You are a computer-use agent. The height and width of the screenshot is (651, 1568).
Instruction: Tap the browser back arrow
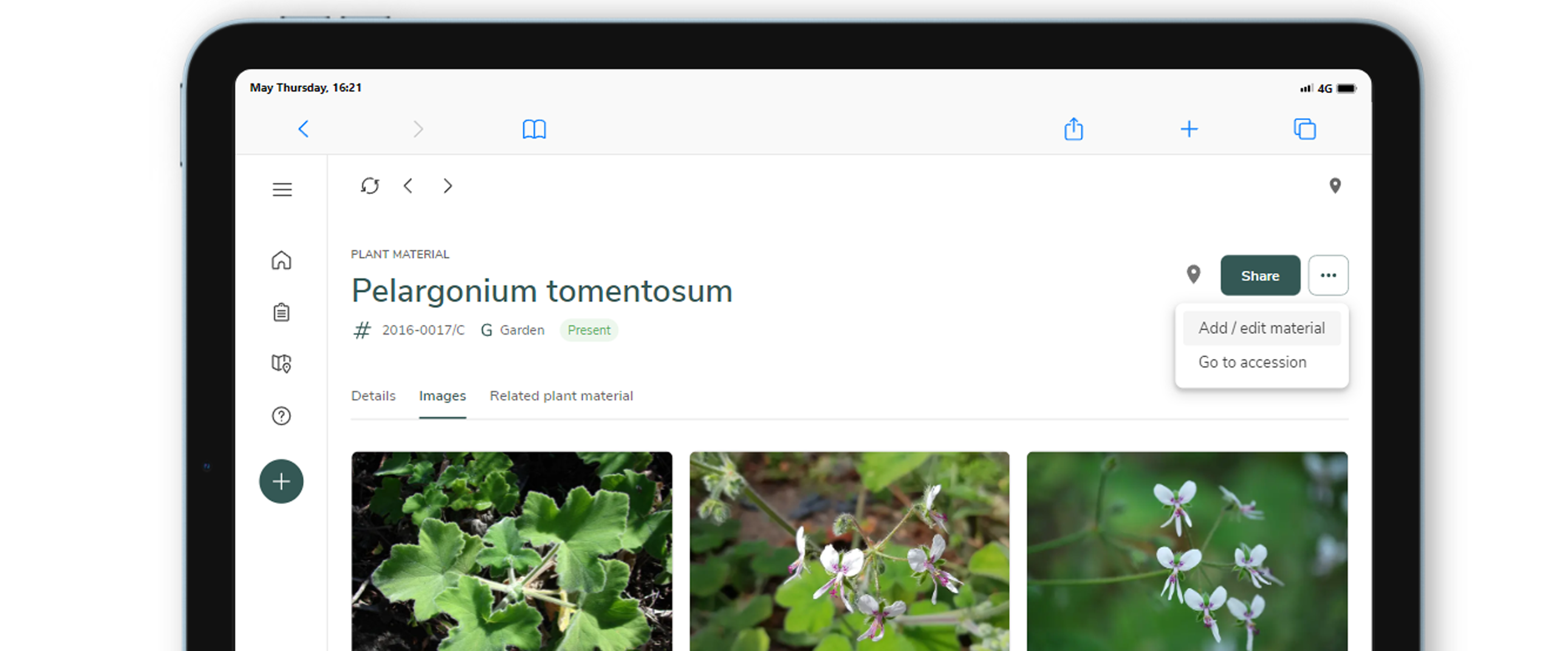(x=303, y=129)
